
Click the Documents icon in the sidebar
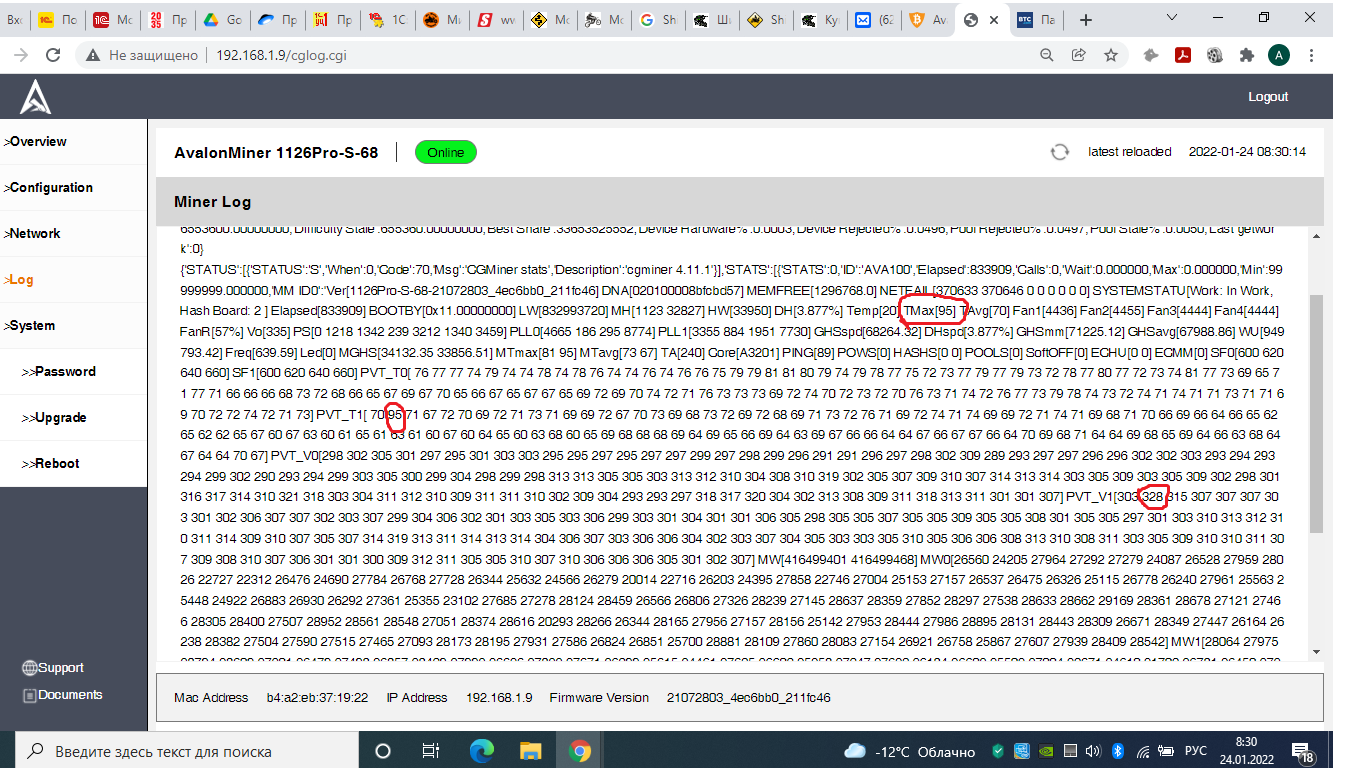tap(30, 695)
